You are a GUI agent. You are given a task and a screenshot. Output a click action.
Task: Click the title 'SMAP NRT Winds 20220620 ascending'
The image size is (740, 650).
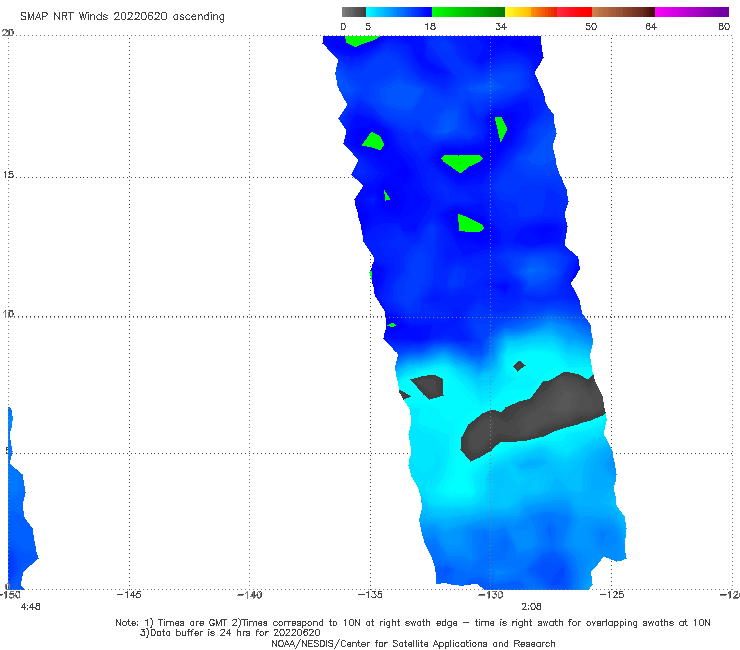(x=122, y=17)
